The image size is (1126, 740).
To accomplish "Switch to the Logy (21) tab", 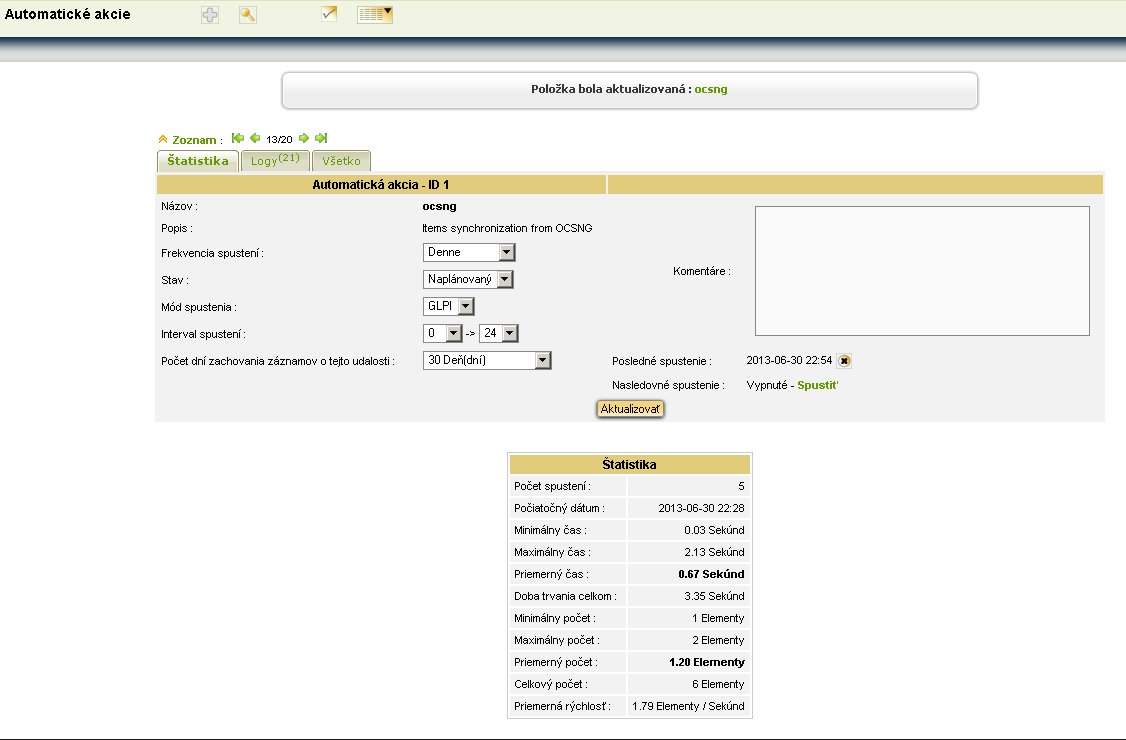I will (x=275, y=161).
